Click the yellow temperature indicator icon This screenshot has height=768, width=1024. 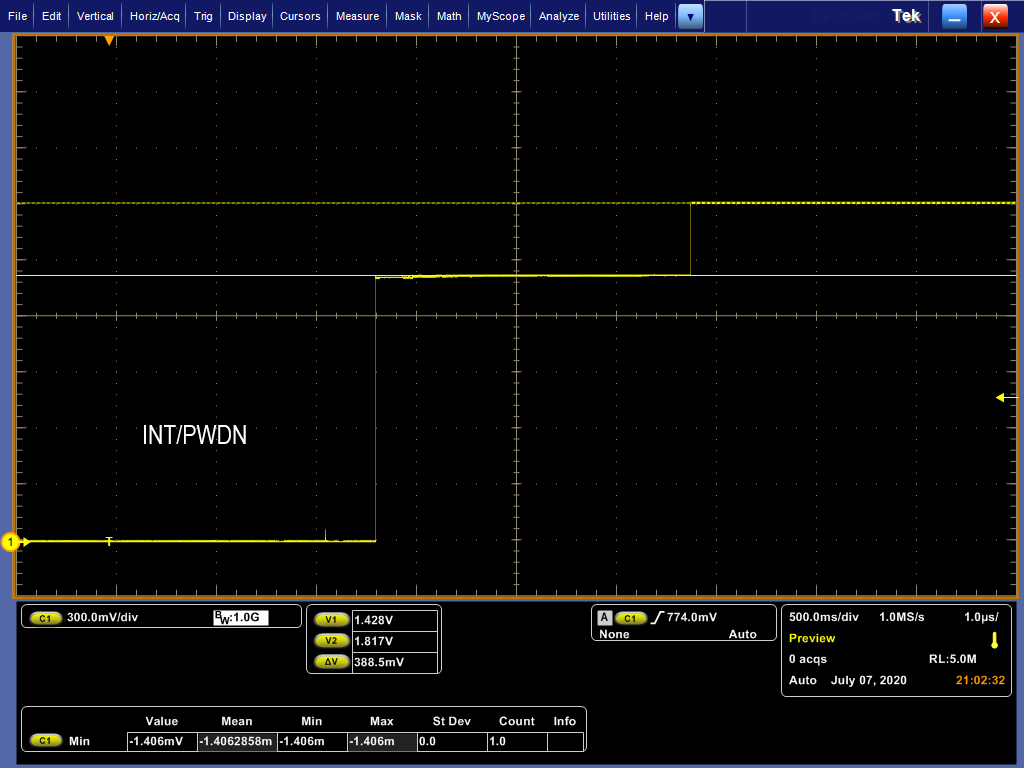tap(995, 640)
